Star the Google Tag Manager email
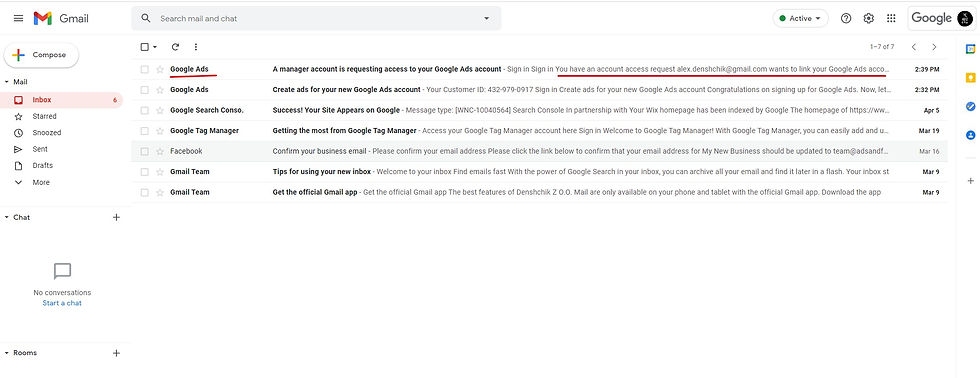Screen dimensions: 980x378 (x=160, y=131)
